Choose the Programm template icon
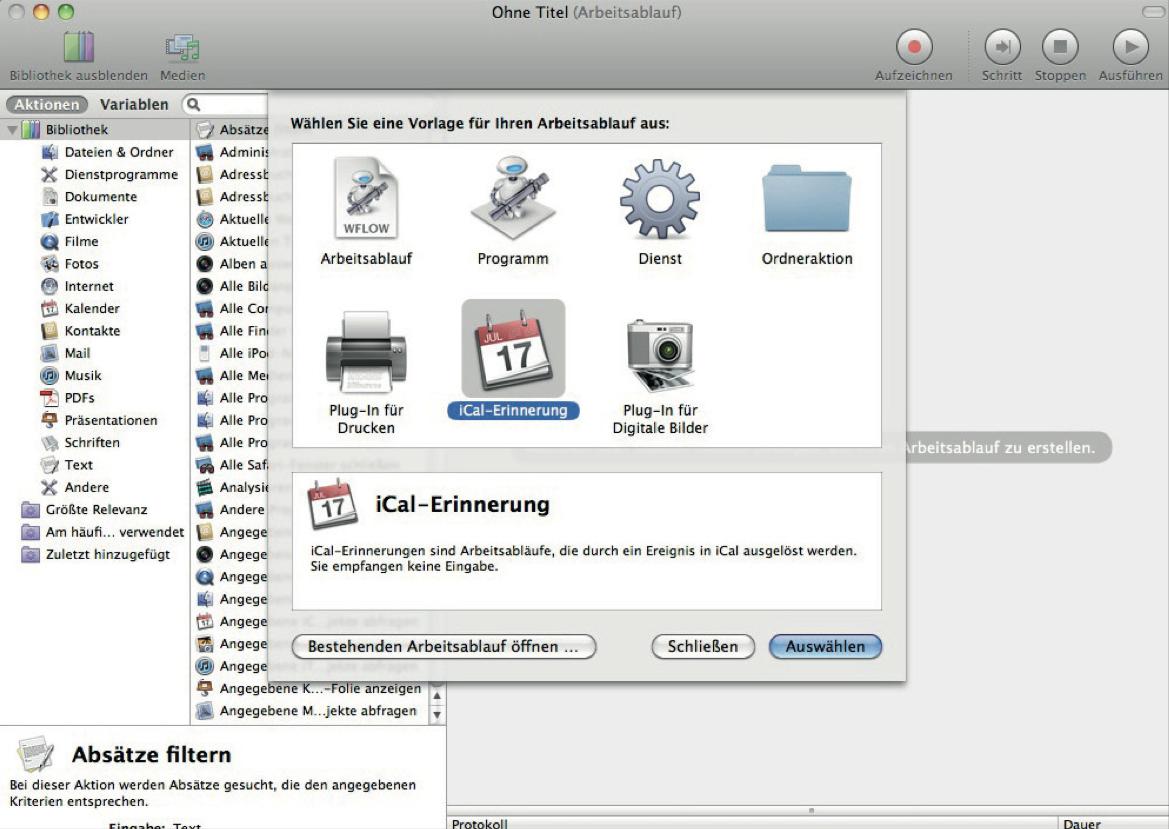Image resolution: width=1169 pixels, height=829 pixels. point(513,200)
